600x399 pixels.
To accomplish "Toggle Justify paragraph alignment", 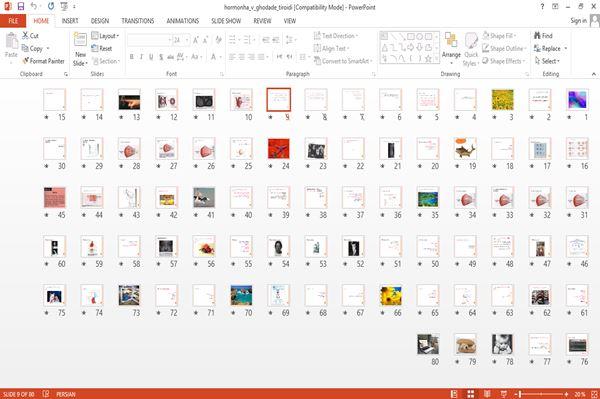I will [261, 57].
